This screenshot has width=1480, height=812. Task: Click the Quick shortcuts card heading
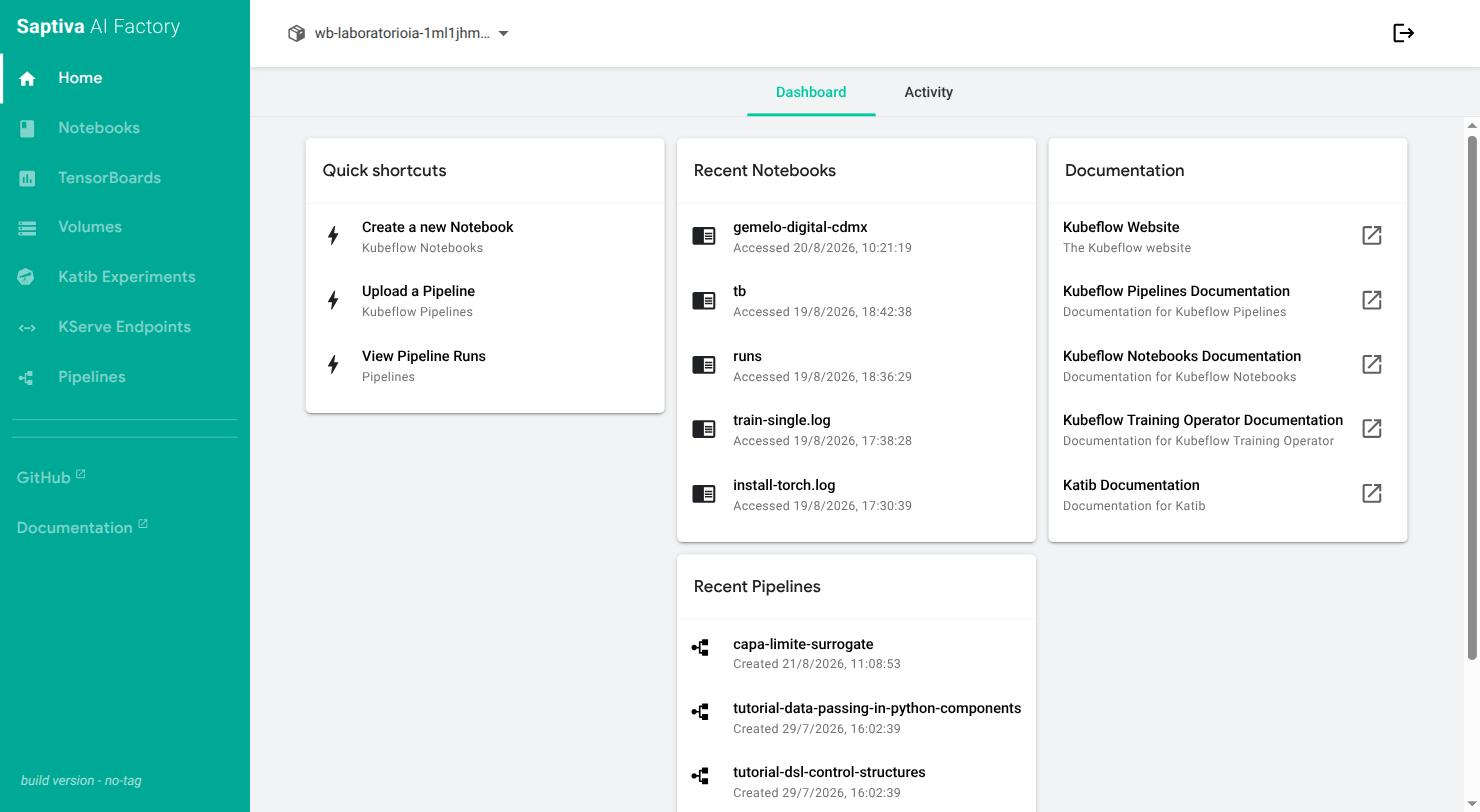384,170
